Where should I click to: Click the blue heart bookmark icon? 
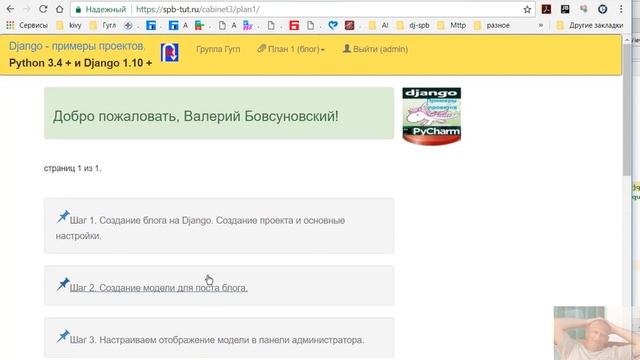point(333,25)
